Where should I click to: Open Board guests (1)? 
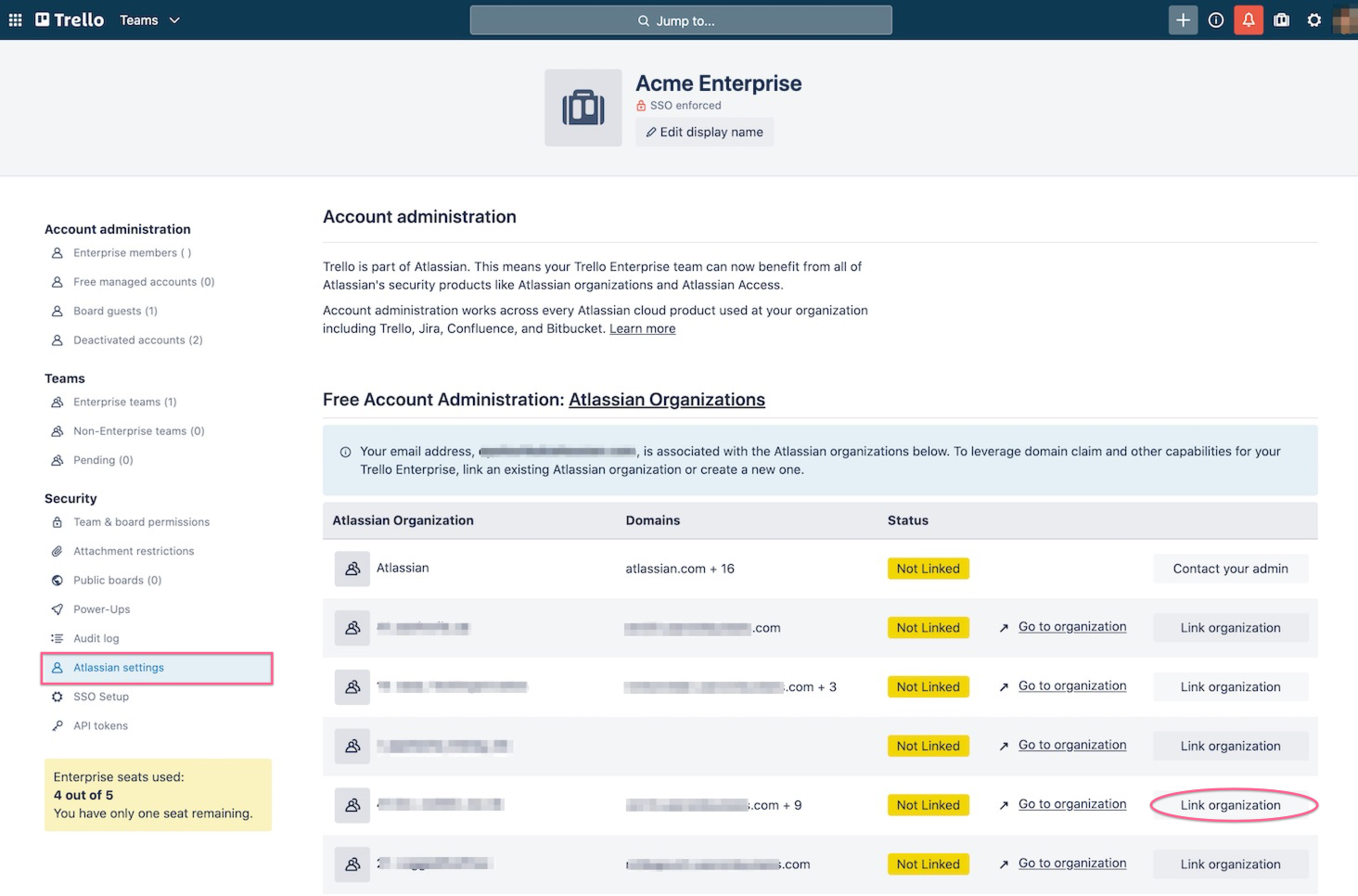(x=115, y=311)
